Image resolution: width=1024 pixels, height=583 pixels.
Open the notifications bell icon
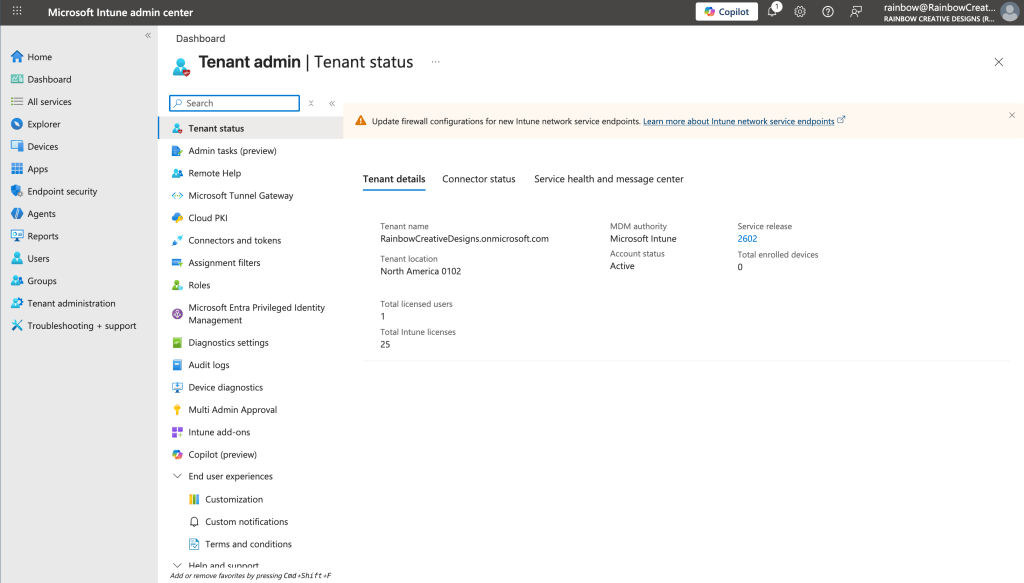(x=772, y=12)
